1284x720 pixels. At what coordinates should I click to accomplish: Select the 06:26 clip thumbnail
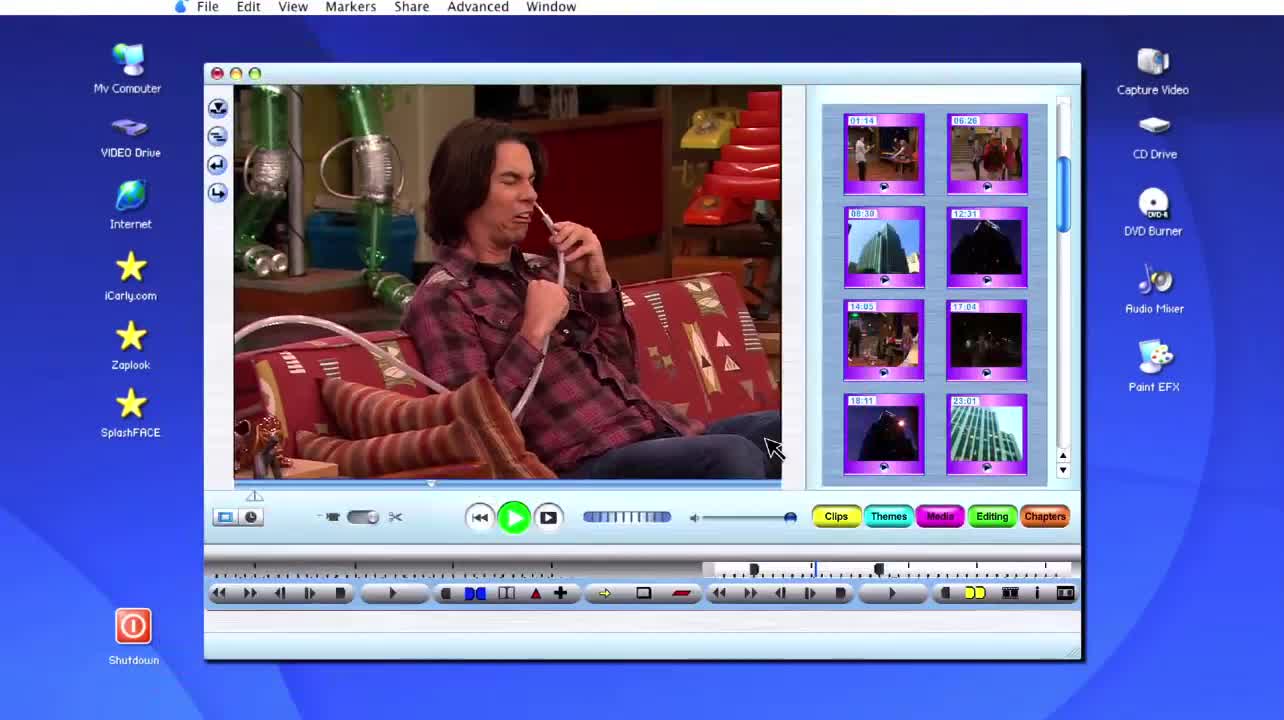coord(987,153)
